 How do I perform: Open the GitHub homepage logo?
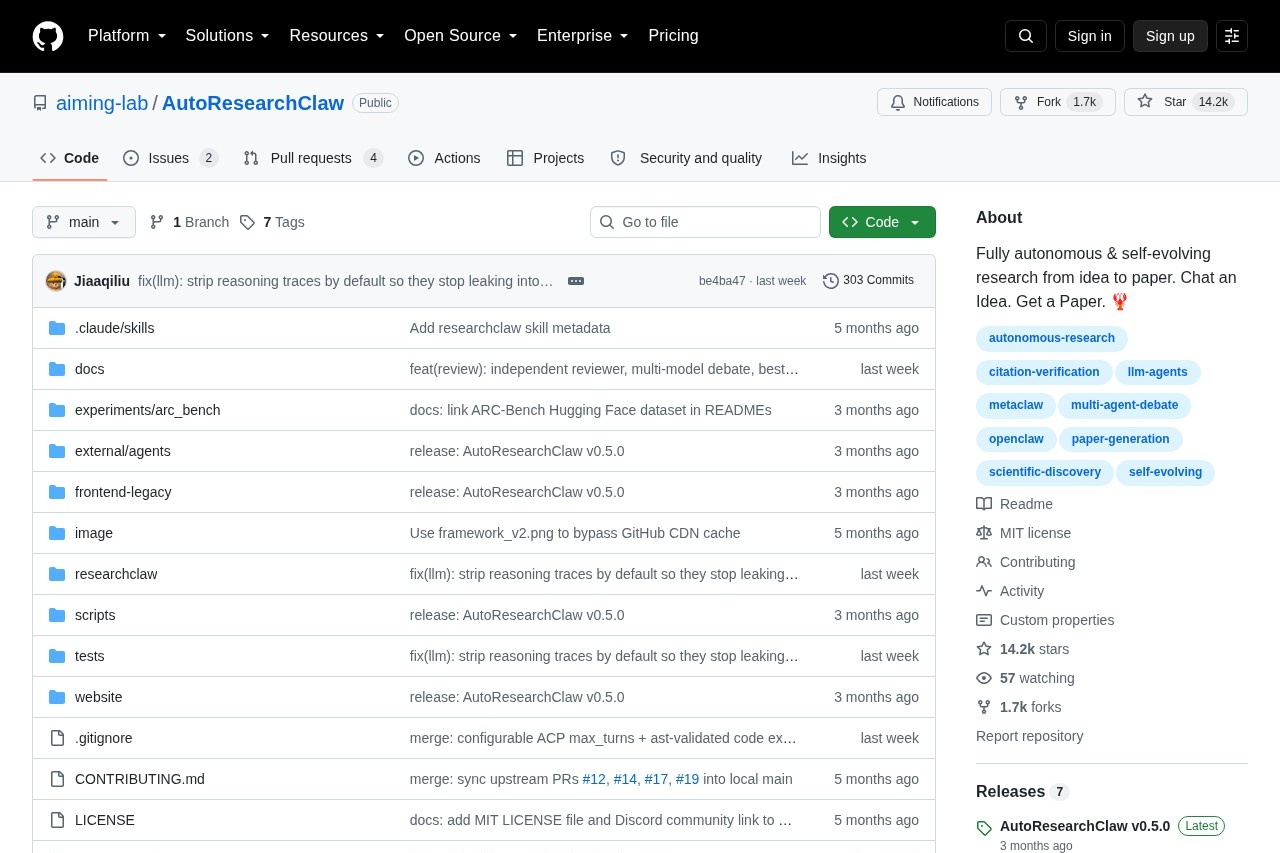coord(48,36)
